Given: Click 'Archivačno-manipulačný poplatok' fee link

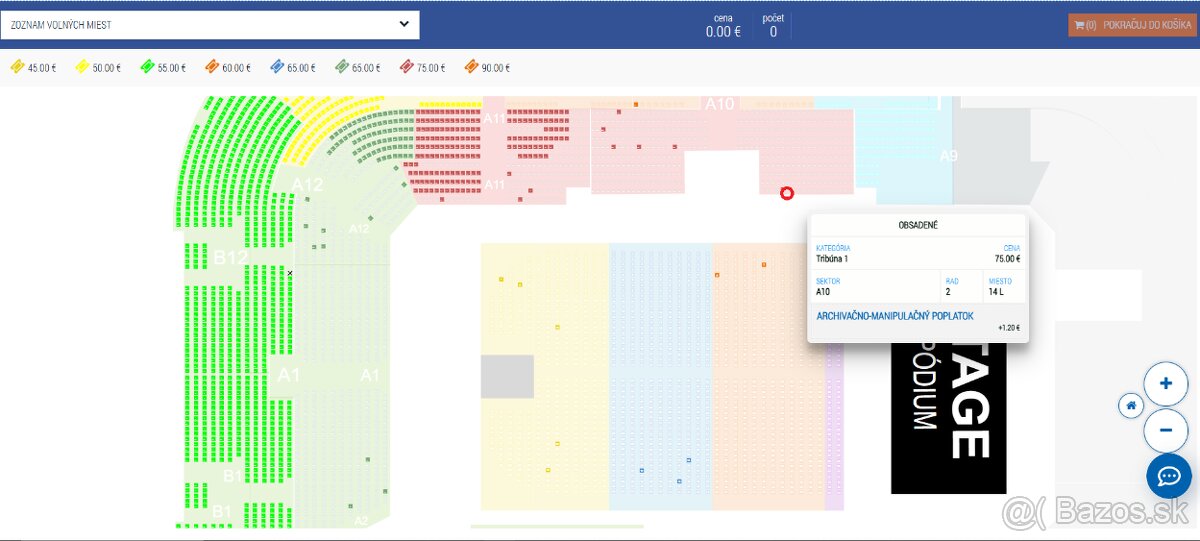Looking at the screenshot, I should [895, 316].
